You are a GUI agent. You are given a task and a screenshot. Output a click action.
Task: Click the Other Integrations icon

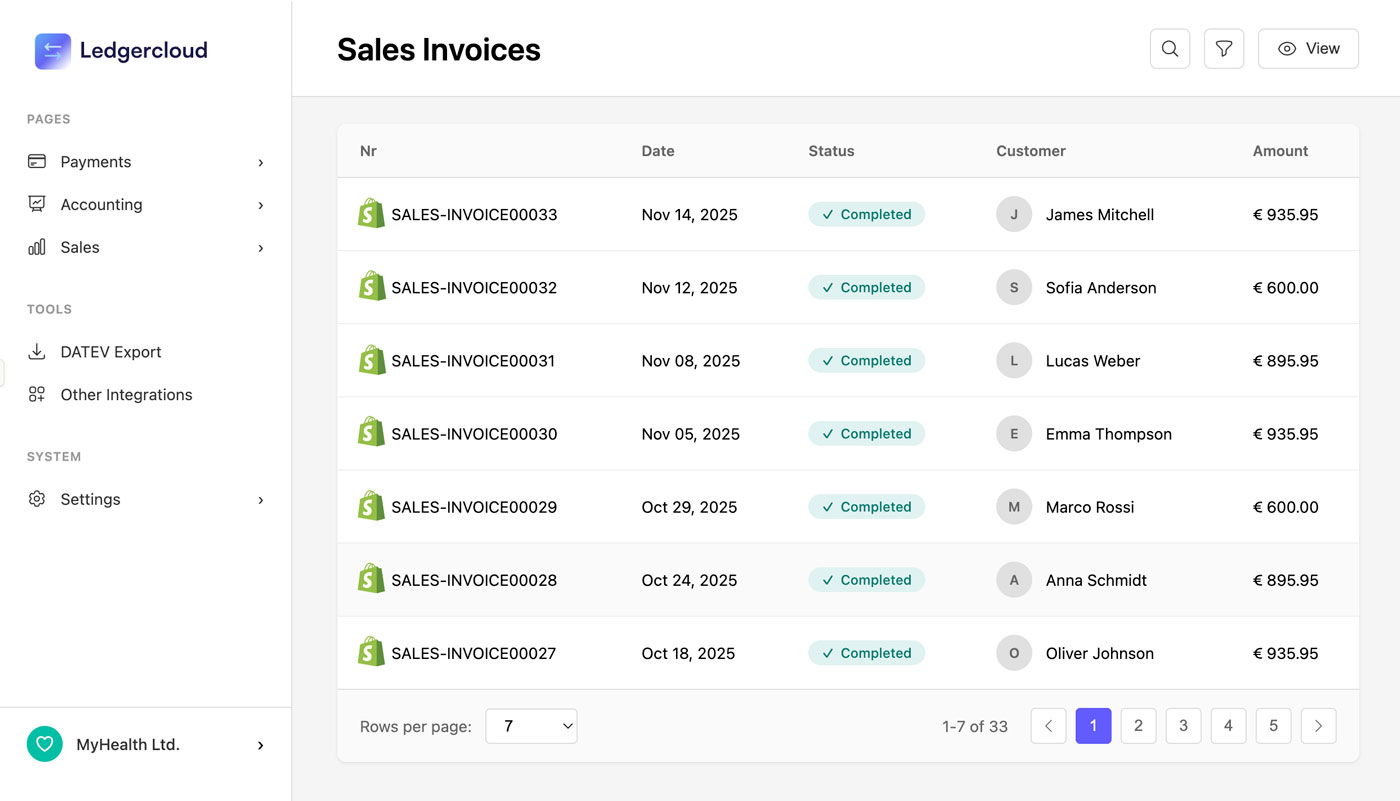coord(37,394)
